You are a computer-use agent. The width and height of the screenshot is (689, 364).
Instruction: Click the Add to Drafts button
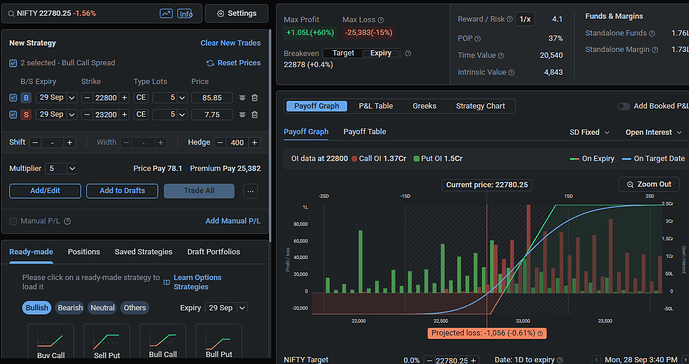(x=122, y=191)
